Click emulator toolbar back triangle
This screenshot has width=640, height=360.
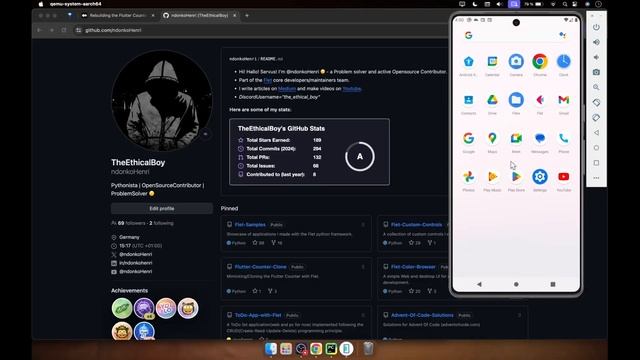(x=596, y=133)
